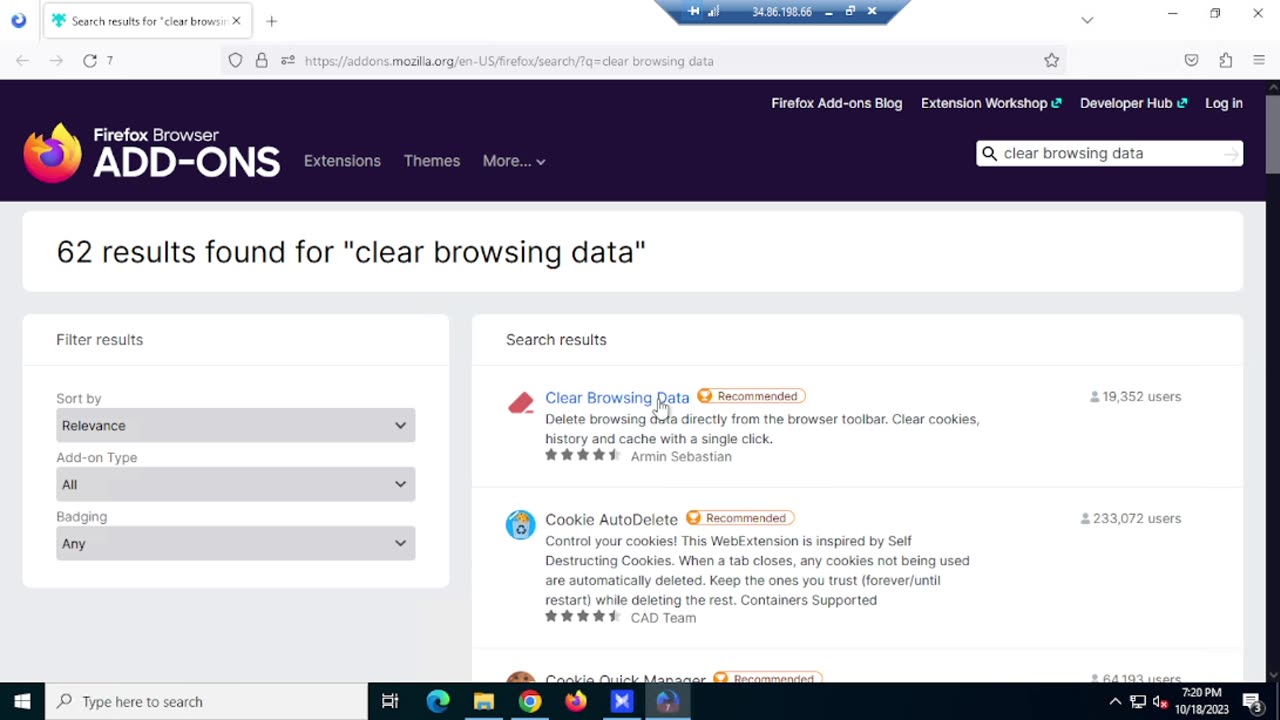Click author name "CAD Team"
This screenshot has height=720, width=1280.
[x=663, y=617]
